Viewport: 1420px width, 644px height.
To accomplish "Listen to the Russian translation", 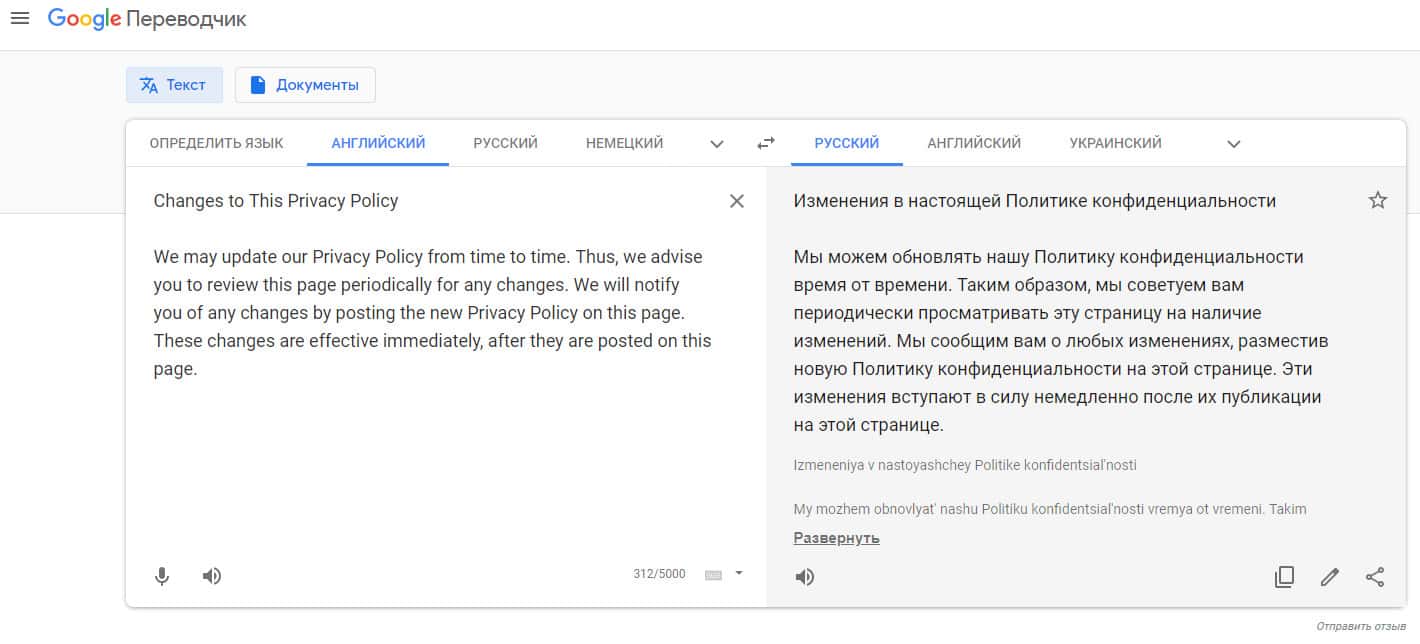I will tap(805, 577).
